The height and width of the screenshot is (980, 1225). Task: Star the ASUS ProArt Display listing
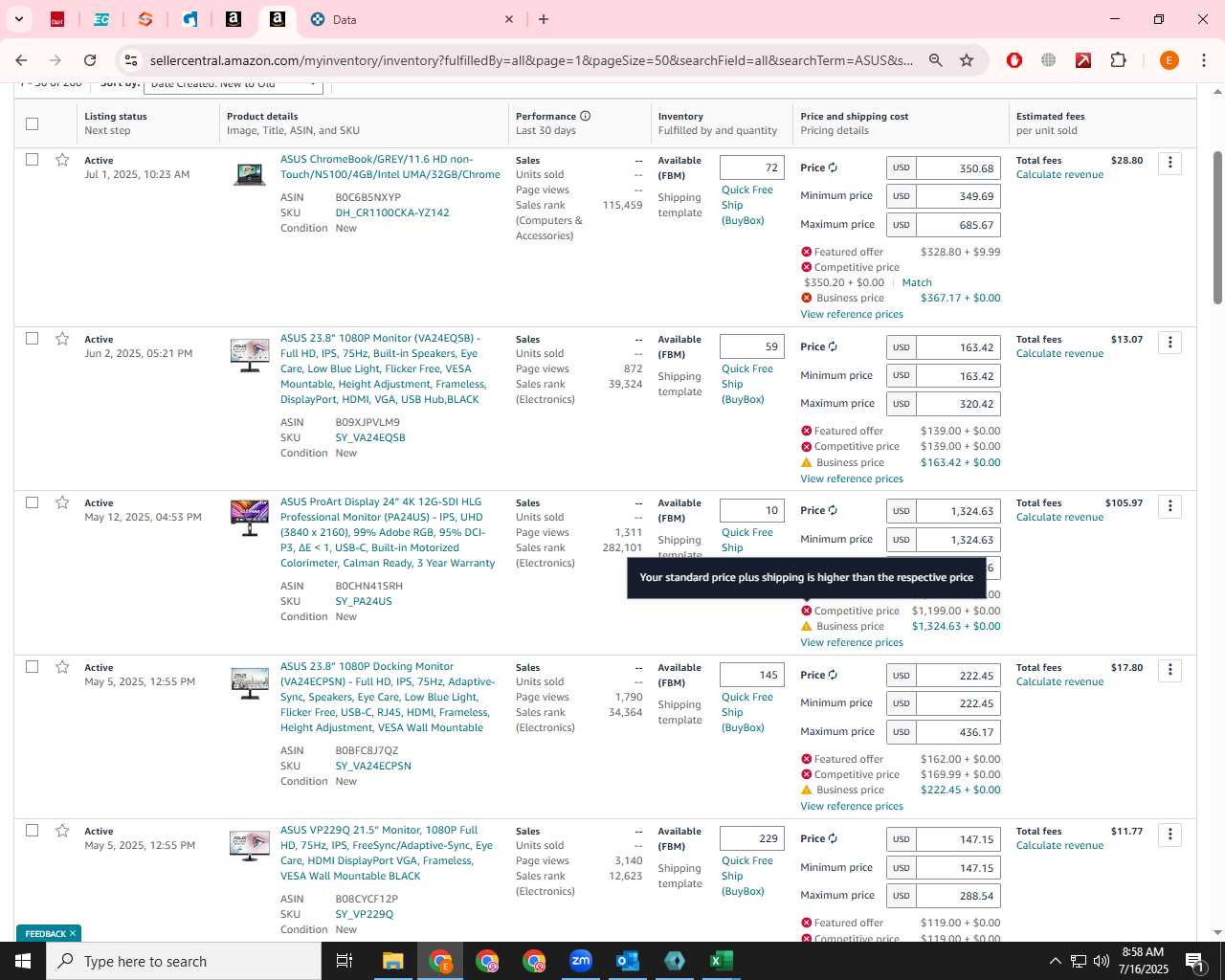(x=62, y=502)
